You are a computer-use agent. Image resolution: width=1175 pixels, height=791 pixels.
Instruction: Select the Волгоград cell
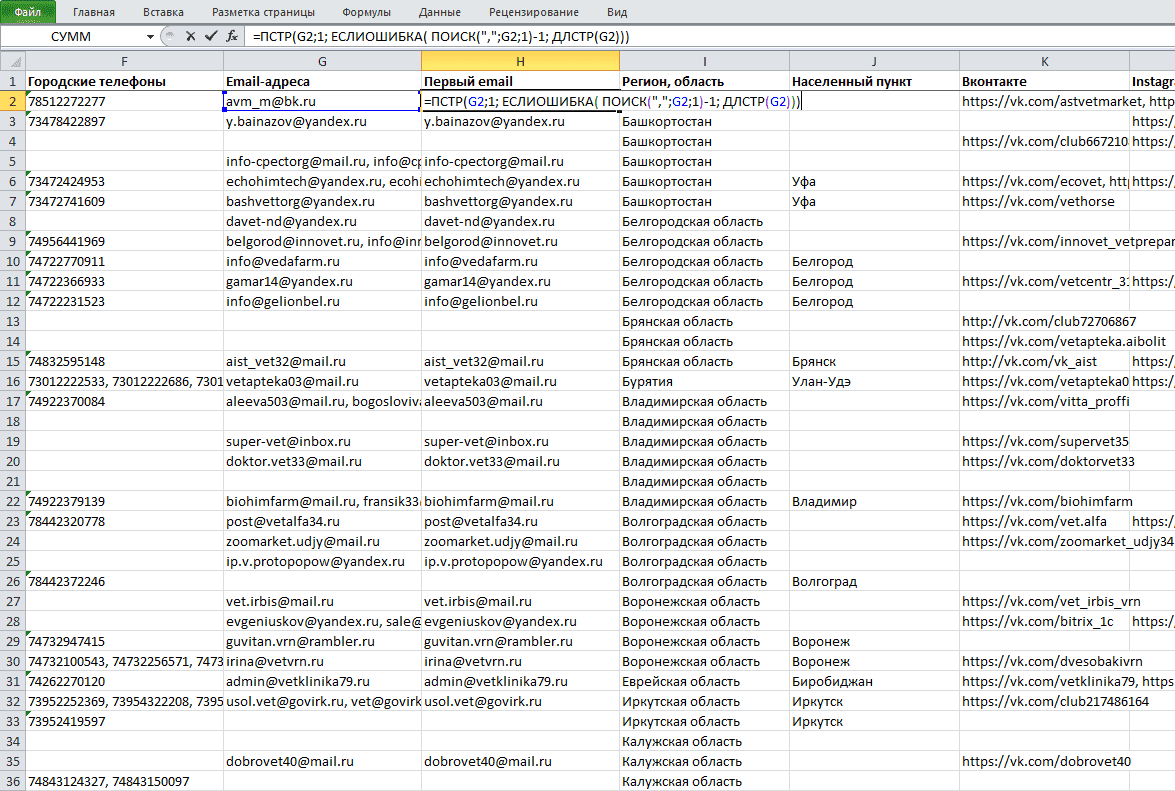click(x=875, y=581)
